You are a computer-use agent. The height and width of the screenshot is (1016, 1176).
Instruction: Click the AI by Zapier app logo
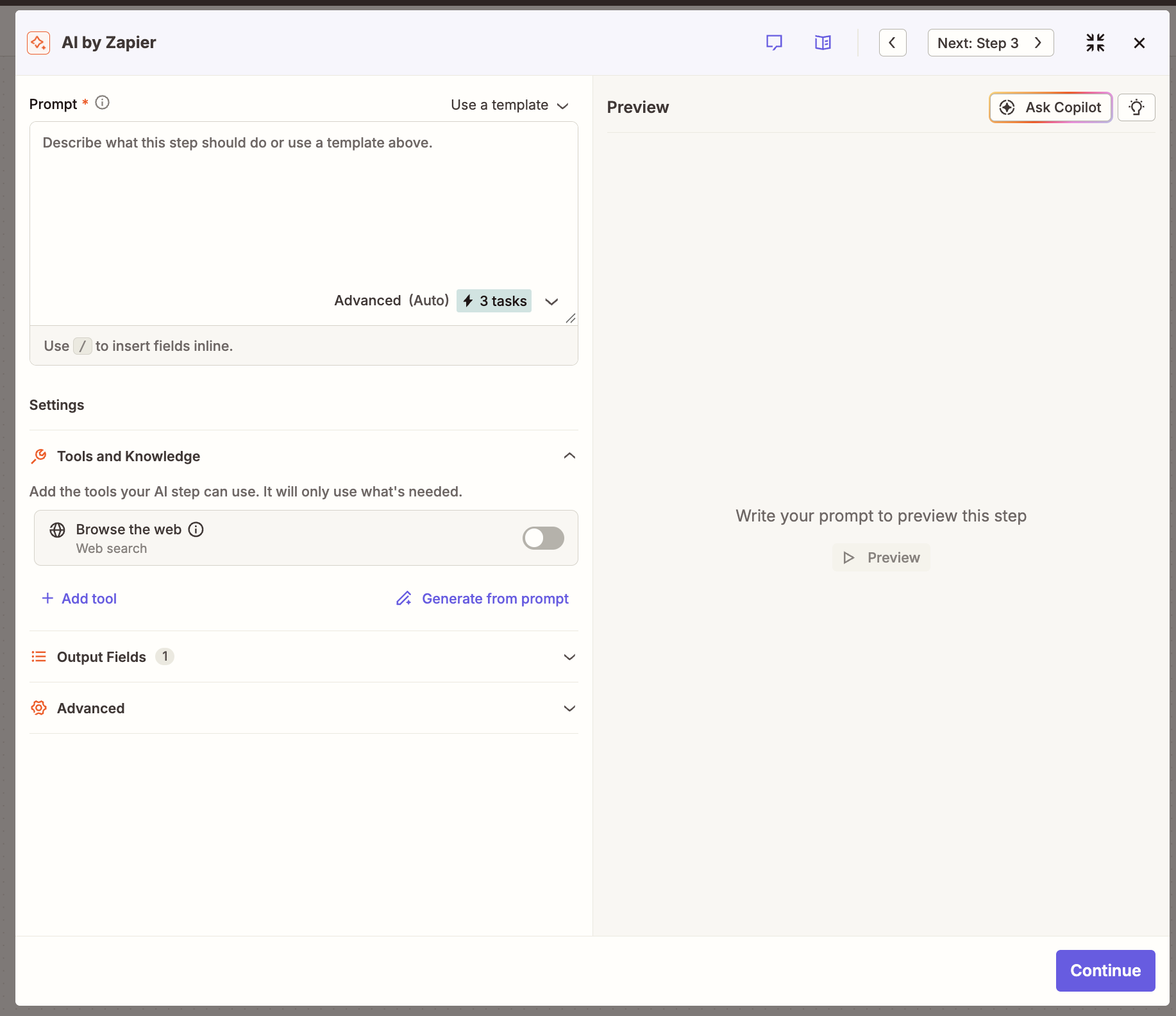pos(38,43)
